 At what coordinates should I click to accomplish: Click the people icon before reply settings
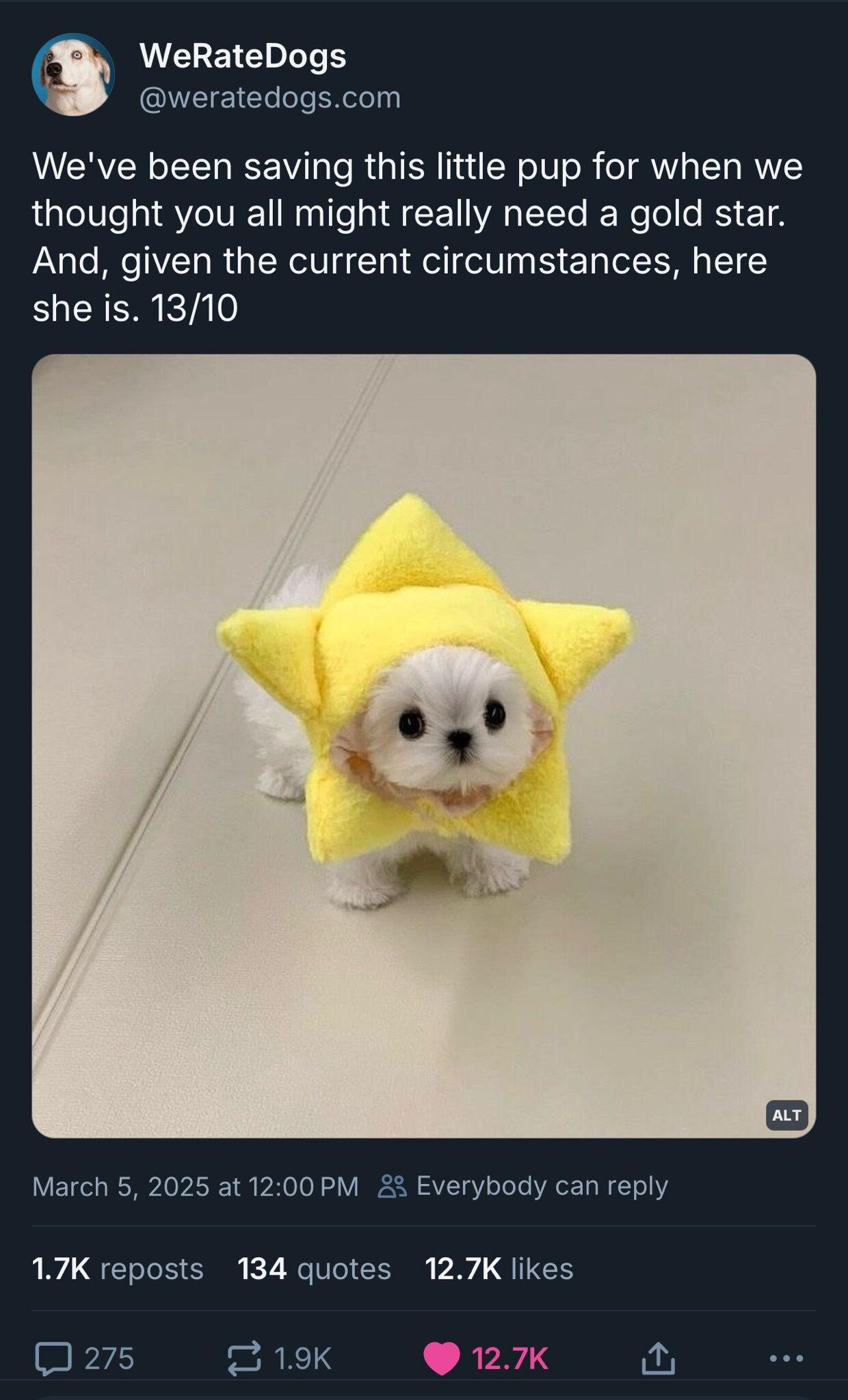click(x=393, y=1186)
